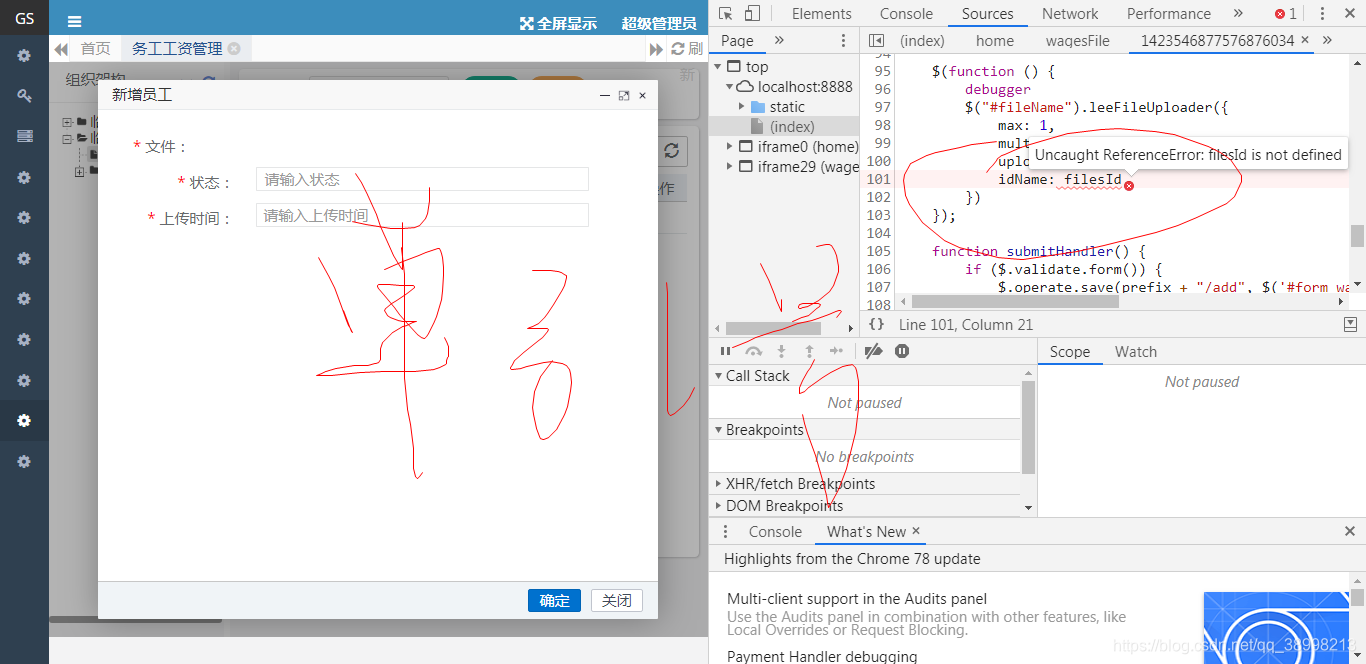The image size is (1366, 664).
Task: Close the 务工工资管理 tab
Action: tap(234, 48)
